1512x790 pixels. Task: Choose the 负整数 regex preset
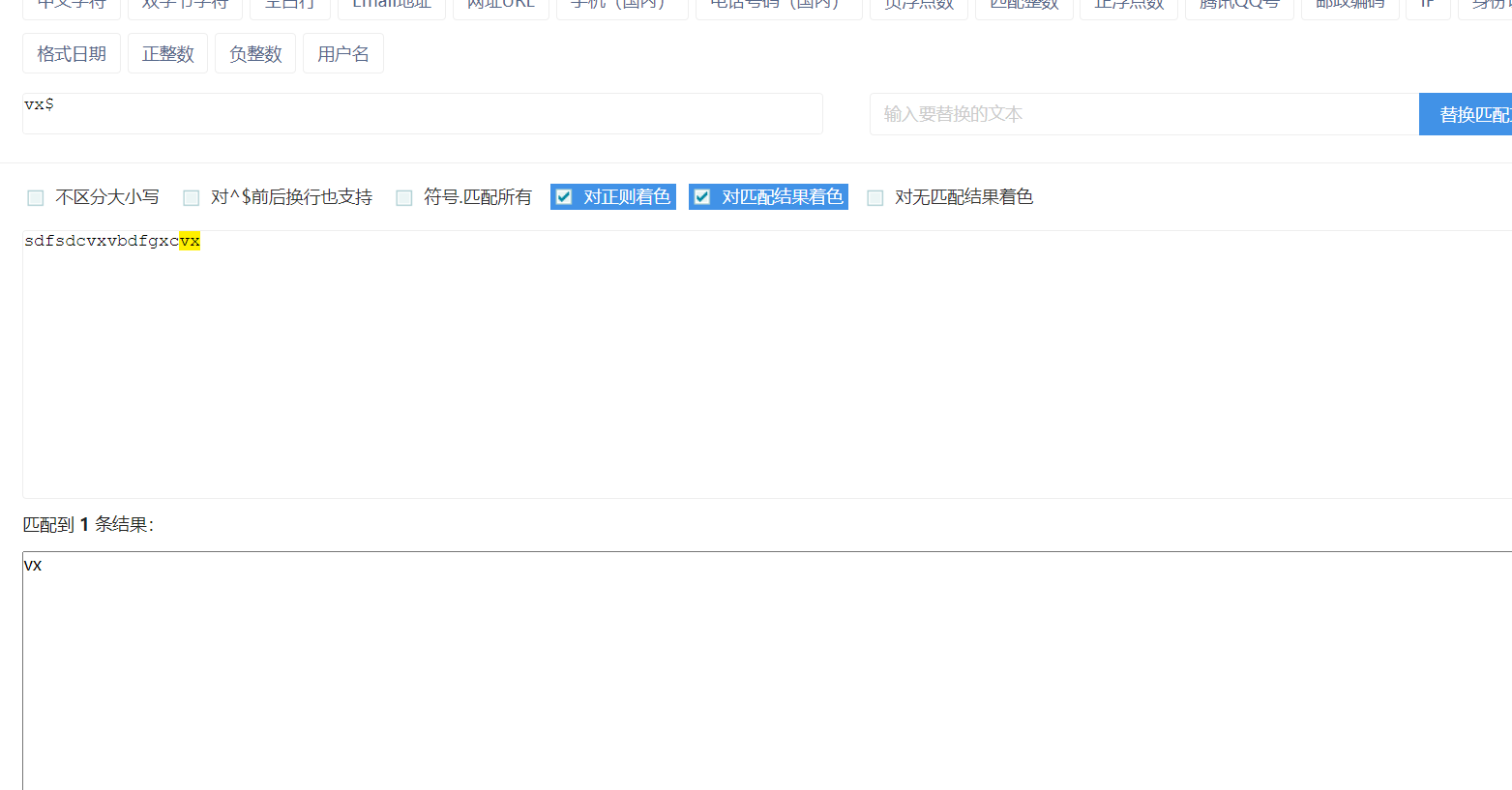(255, 54)
